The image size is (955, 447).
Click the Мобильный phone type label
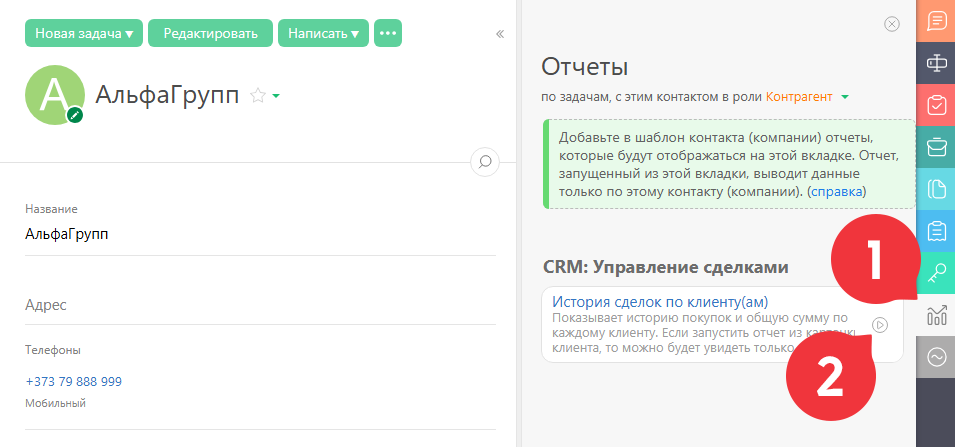[55, 403]
